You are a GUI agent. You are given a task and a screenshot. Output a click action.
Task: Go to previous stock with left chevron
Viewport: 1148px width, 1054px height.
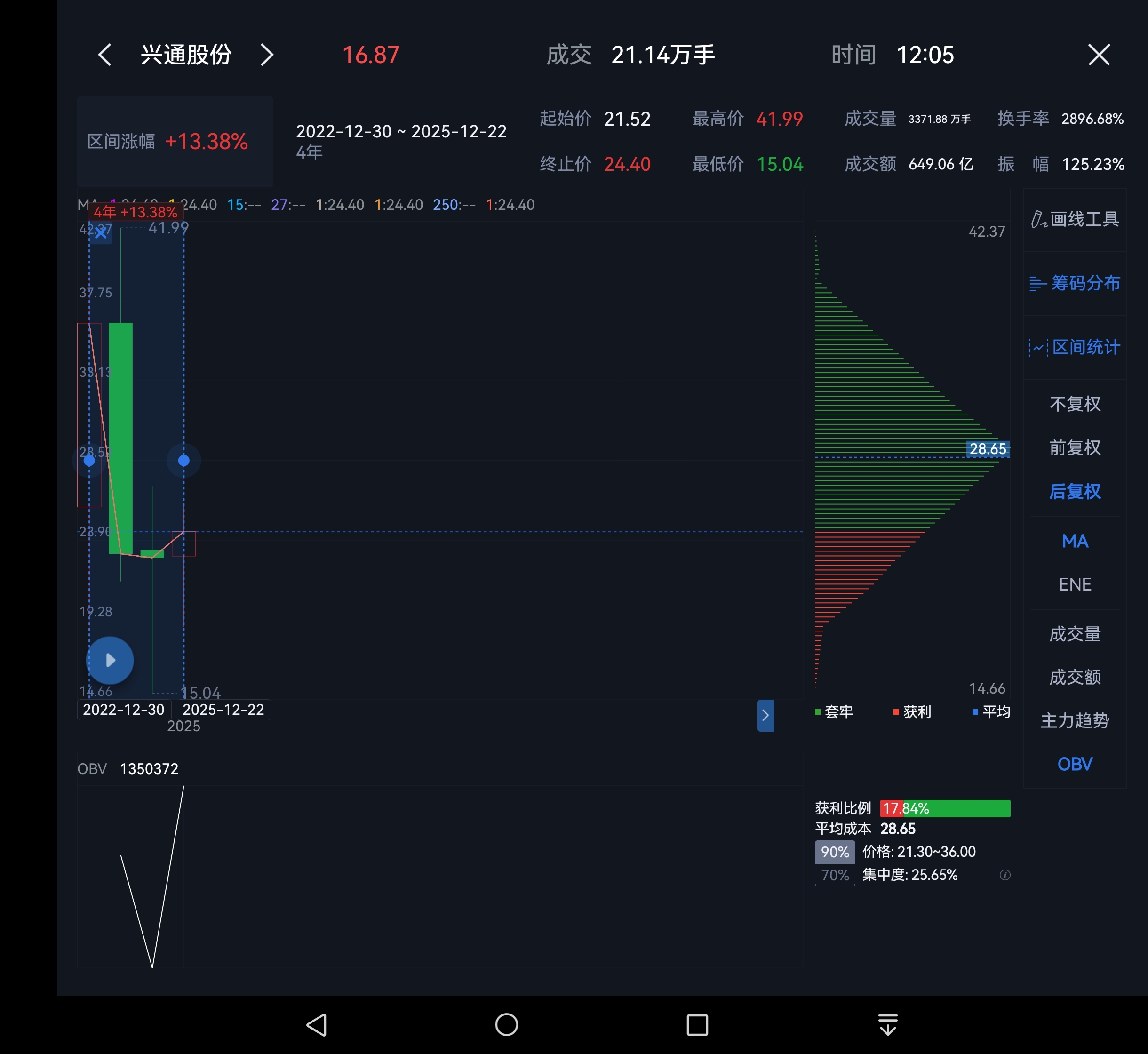[105, 56]
